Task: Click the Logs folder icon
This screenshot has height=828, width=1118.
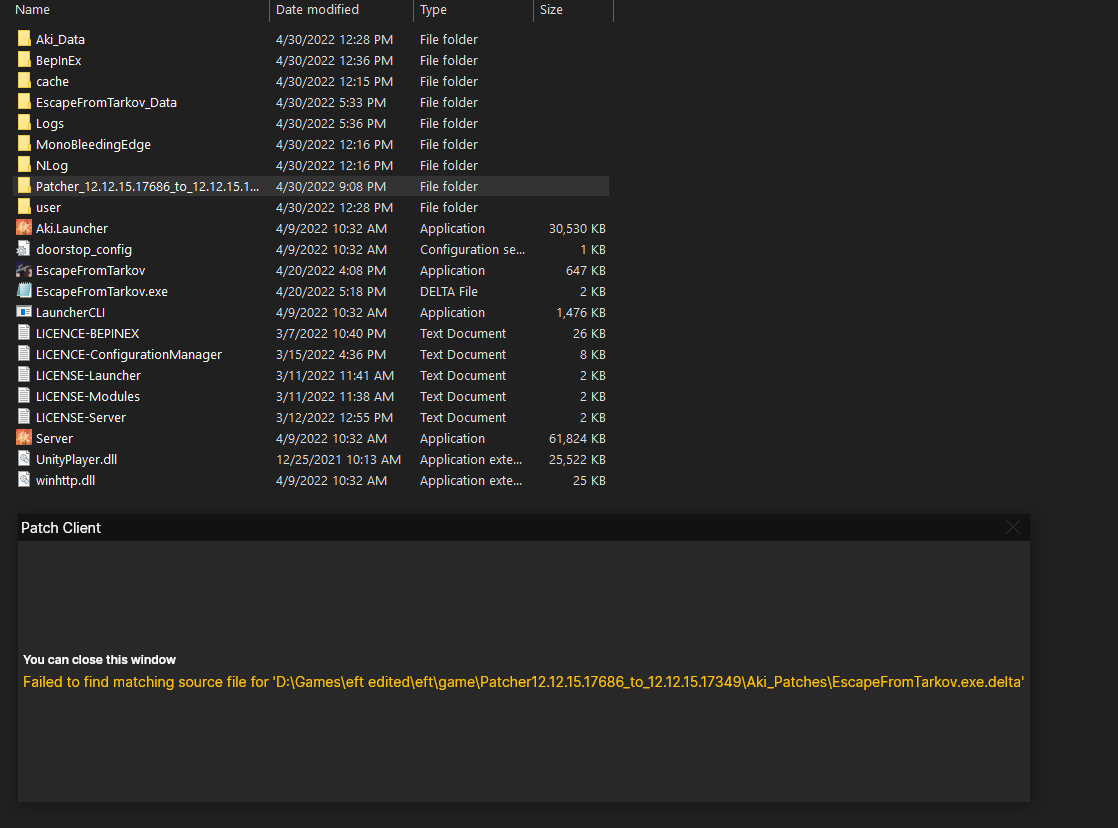Action: pos(24,123)
